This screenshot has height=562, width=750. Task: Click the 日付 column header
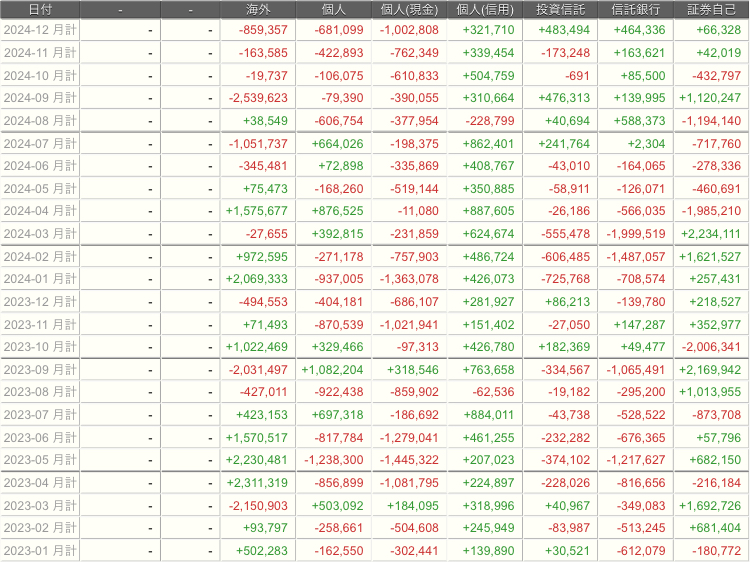tap(40, 10)
